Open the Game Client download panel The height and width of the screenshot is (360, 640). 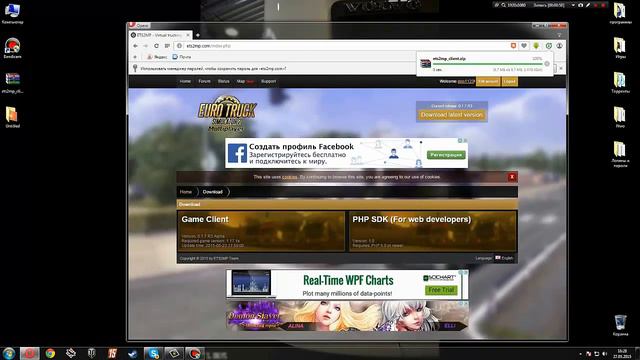pos(261,231)
